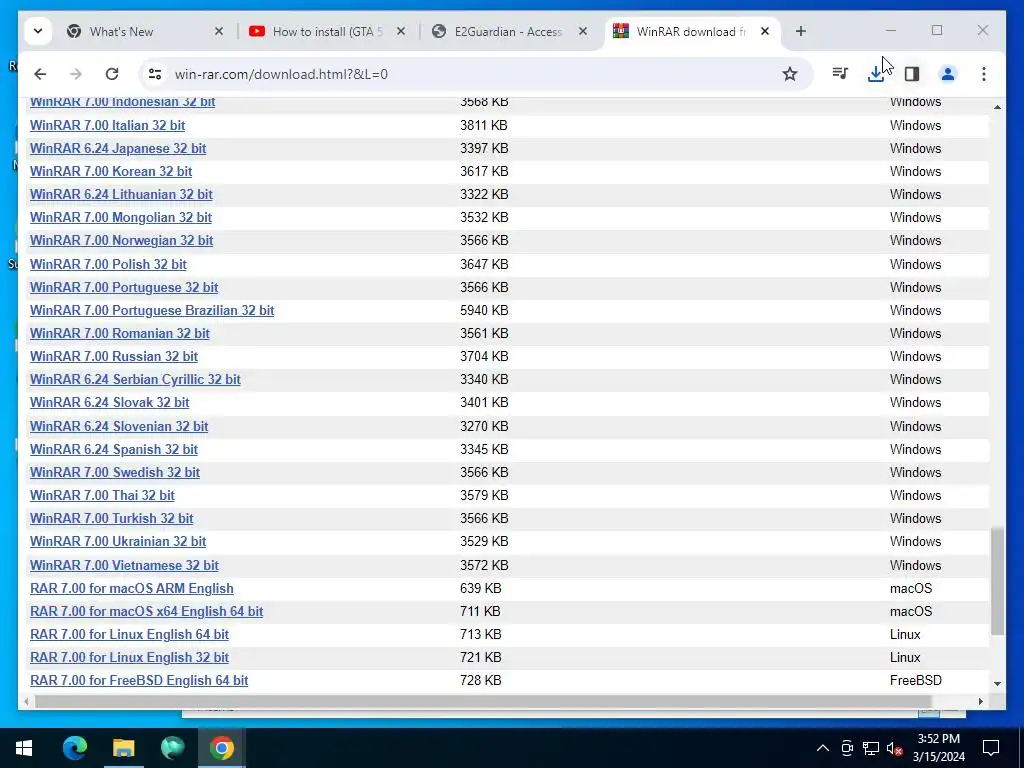Open WinRAR 6.24 Serbian Cyrillic 32 bit

(x=135, y=379)
